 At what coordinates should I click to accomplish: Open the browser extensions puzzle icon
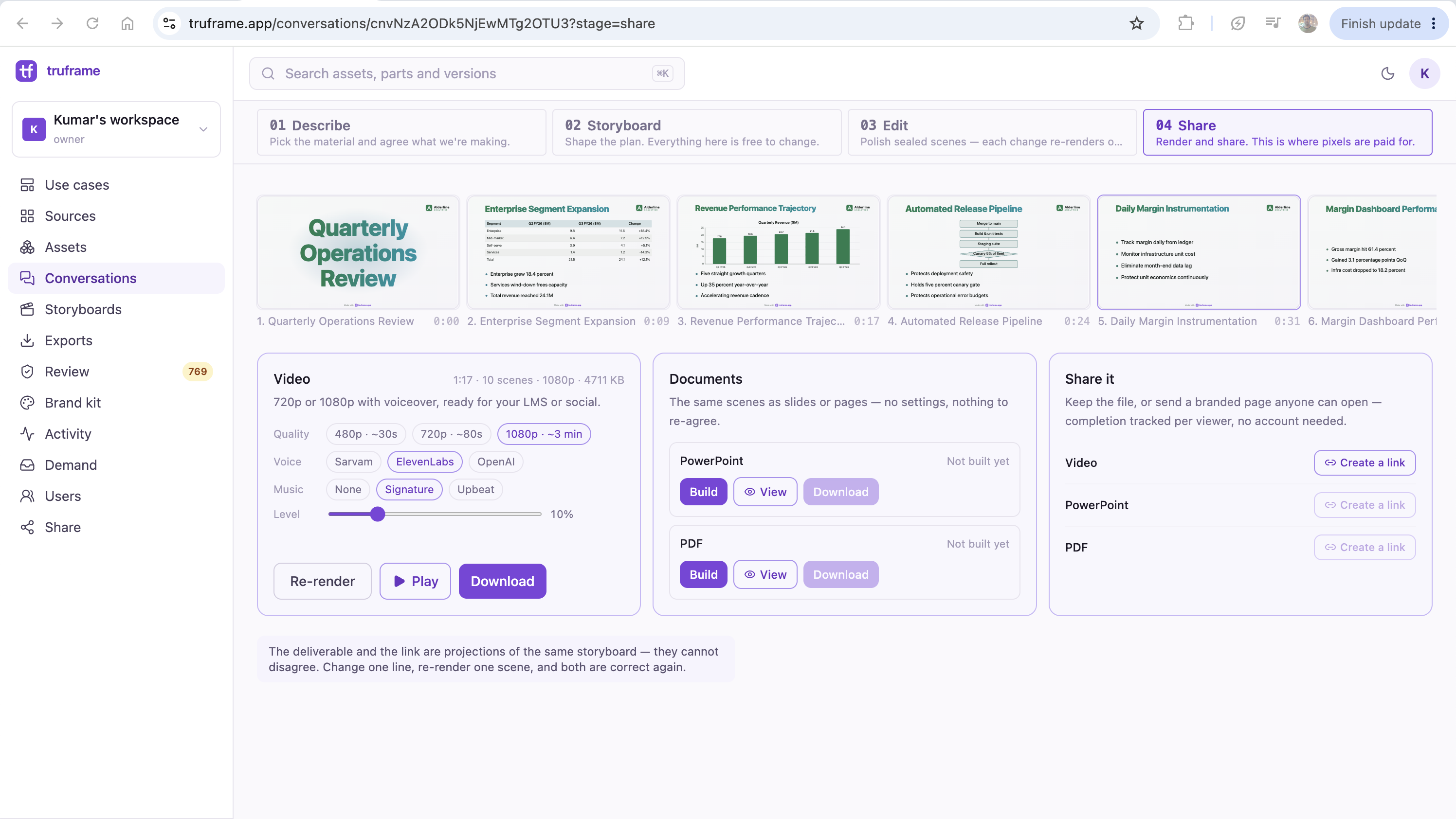(1185, 23)
